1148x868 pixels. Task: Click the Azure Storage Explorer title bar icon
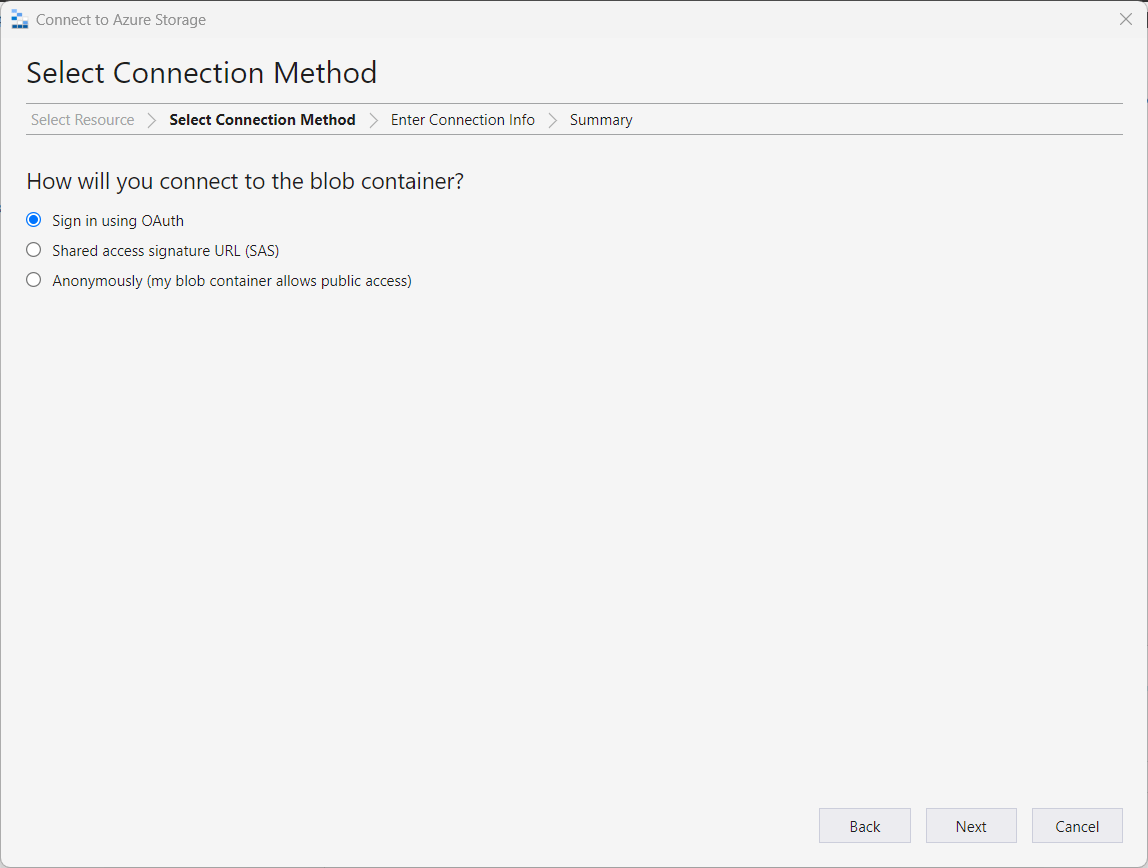19,19
